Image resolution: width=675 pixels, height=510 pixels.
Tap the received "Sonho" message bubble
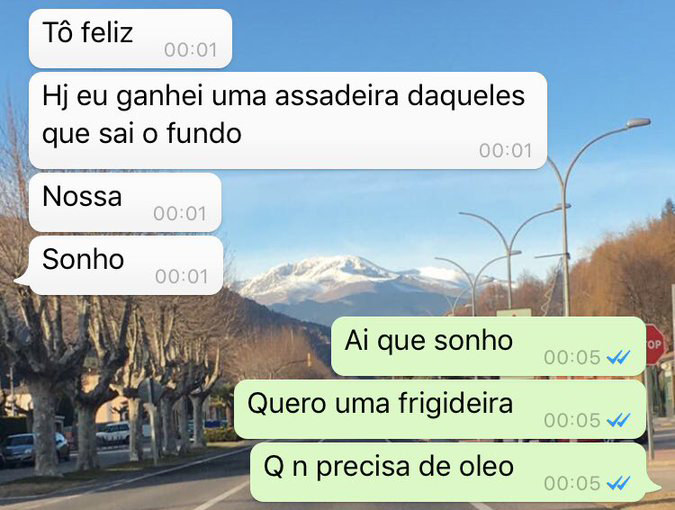(x=121, y=265)
